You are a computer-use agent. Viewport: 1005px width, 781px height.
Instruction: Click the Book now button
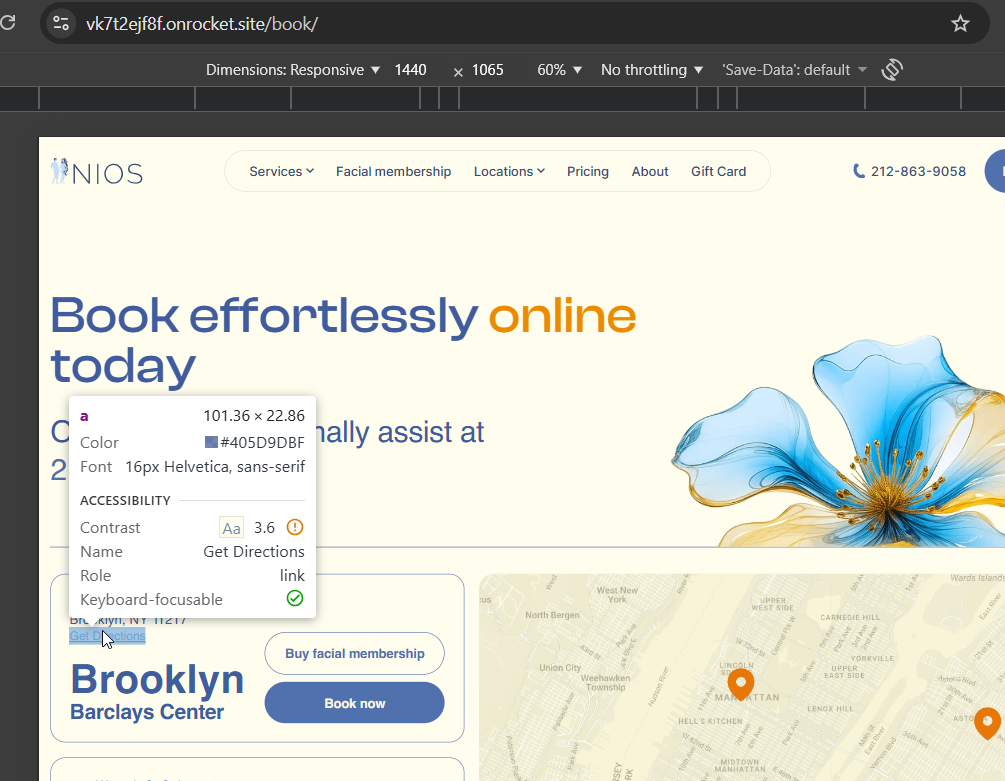coord(354,703)
